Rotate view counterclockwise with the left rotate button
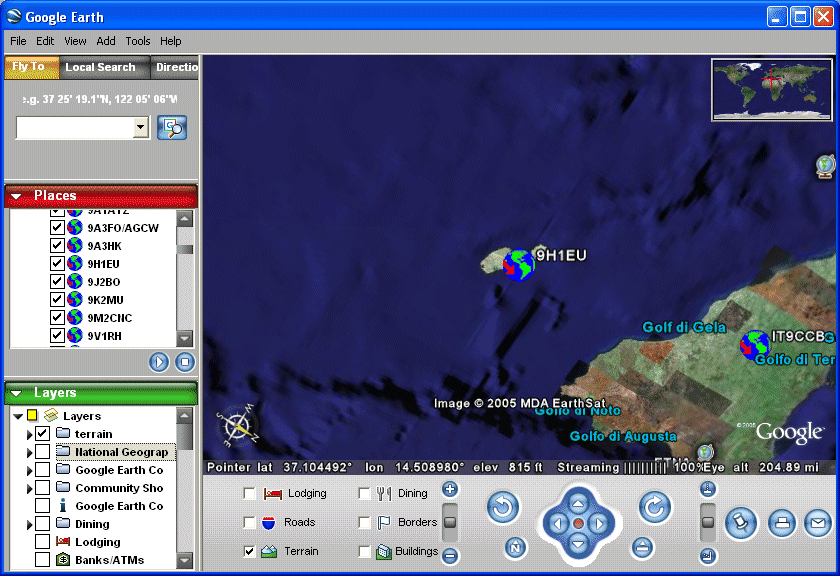Image resolution: width=840 pixels, height=576 pixels. point(503,507)
